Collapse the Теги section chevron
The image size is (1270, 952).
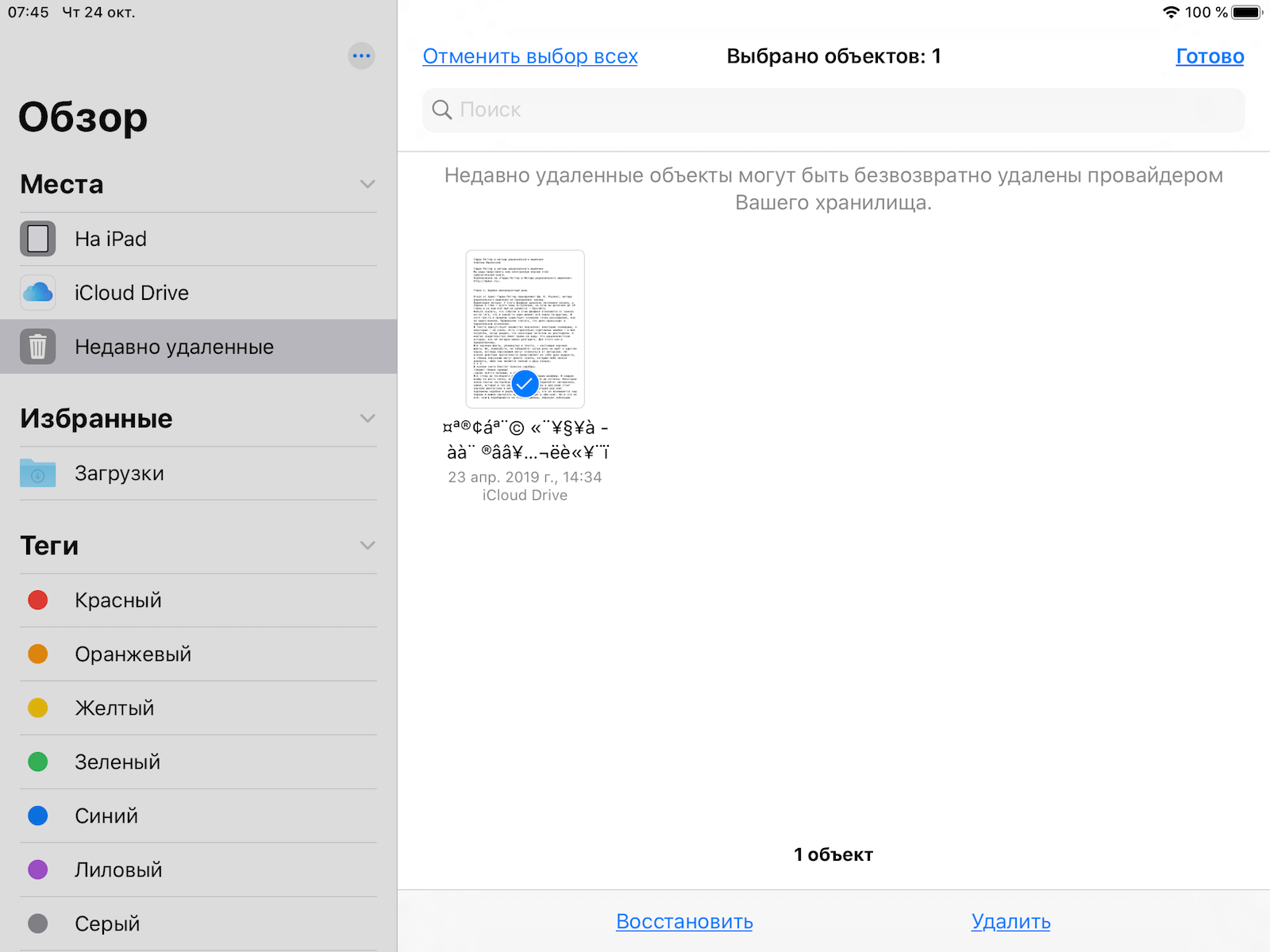pyautogui.click(x=368, y=545)
